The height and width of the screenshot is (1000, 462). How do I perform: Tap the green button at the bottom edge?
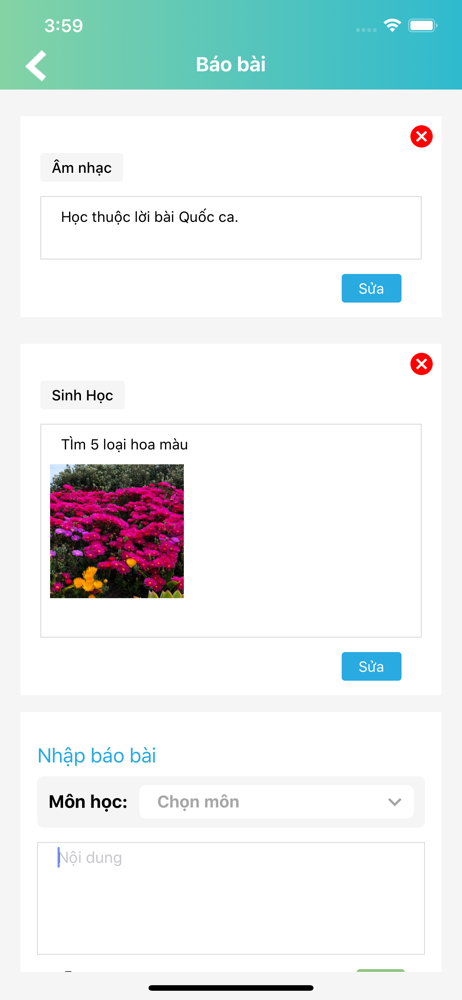tap(380, 971)
